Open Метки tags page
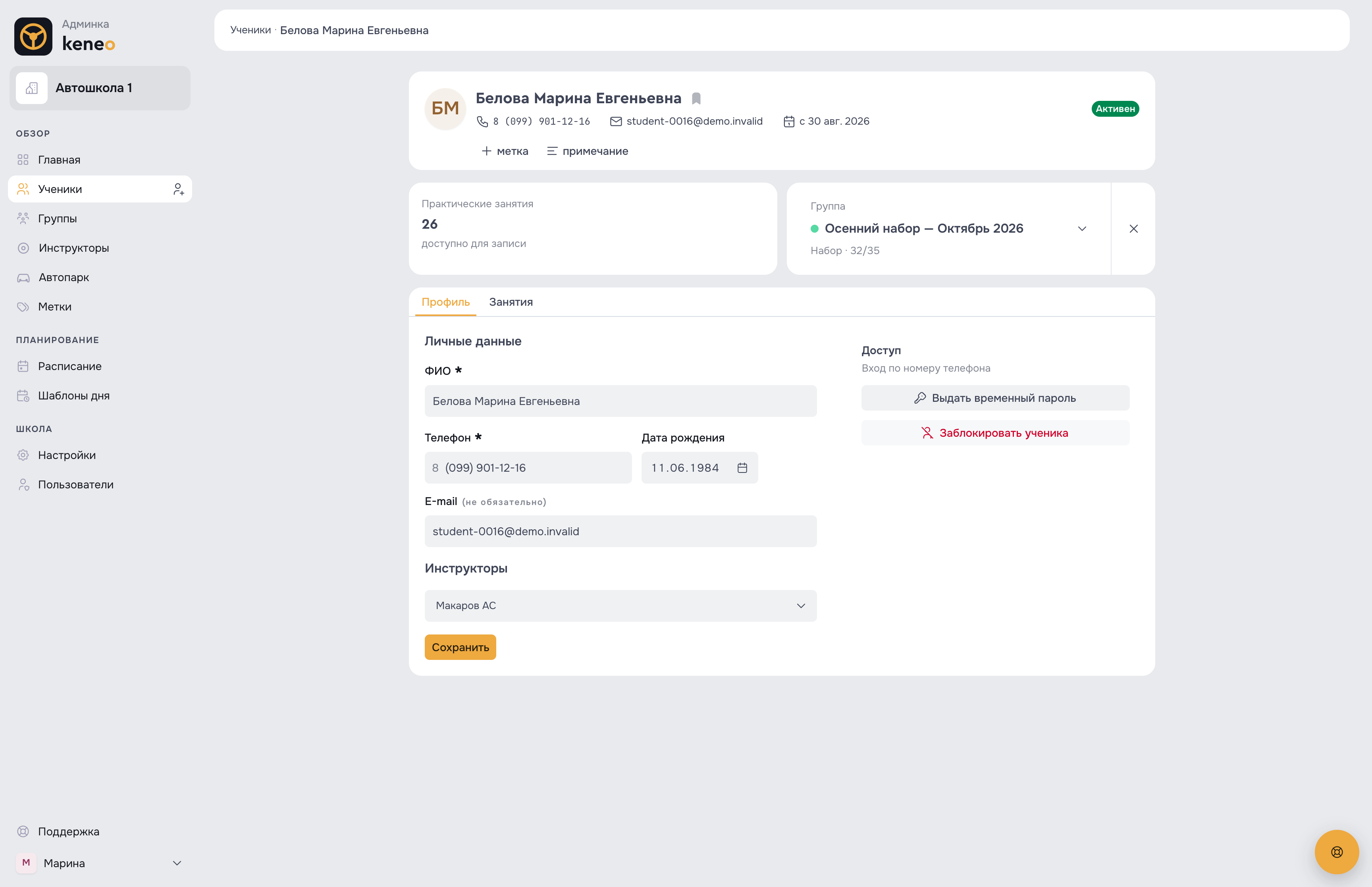 [100, 307]
